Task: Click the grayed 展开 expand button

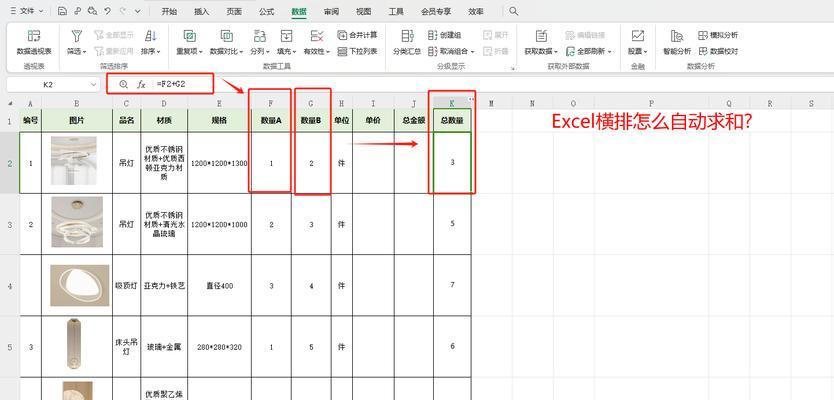Action: pos(496,35)
